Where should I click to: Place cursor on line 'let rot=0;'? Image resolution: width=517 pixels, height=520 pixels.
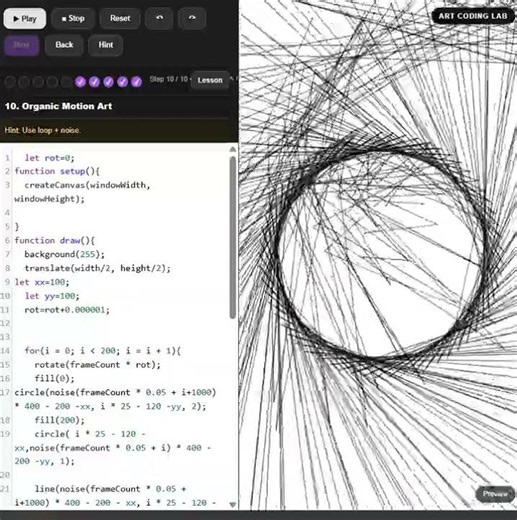(49, 158)
